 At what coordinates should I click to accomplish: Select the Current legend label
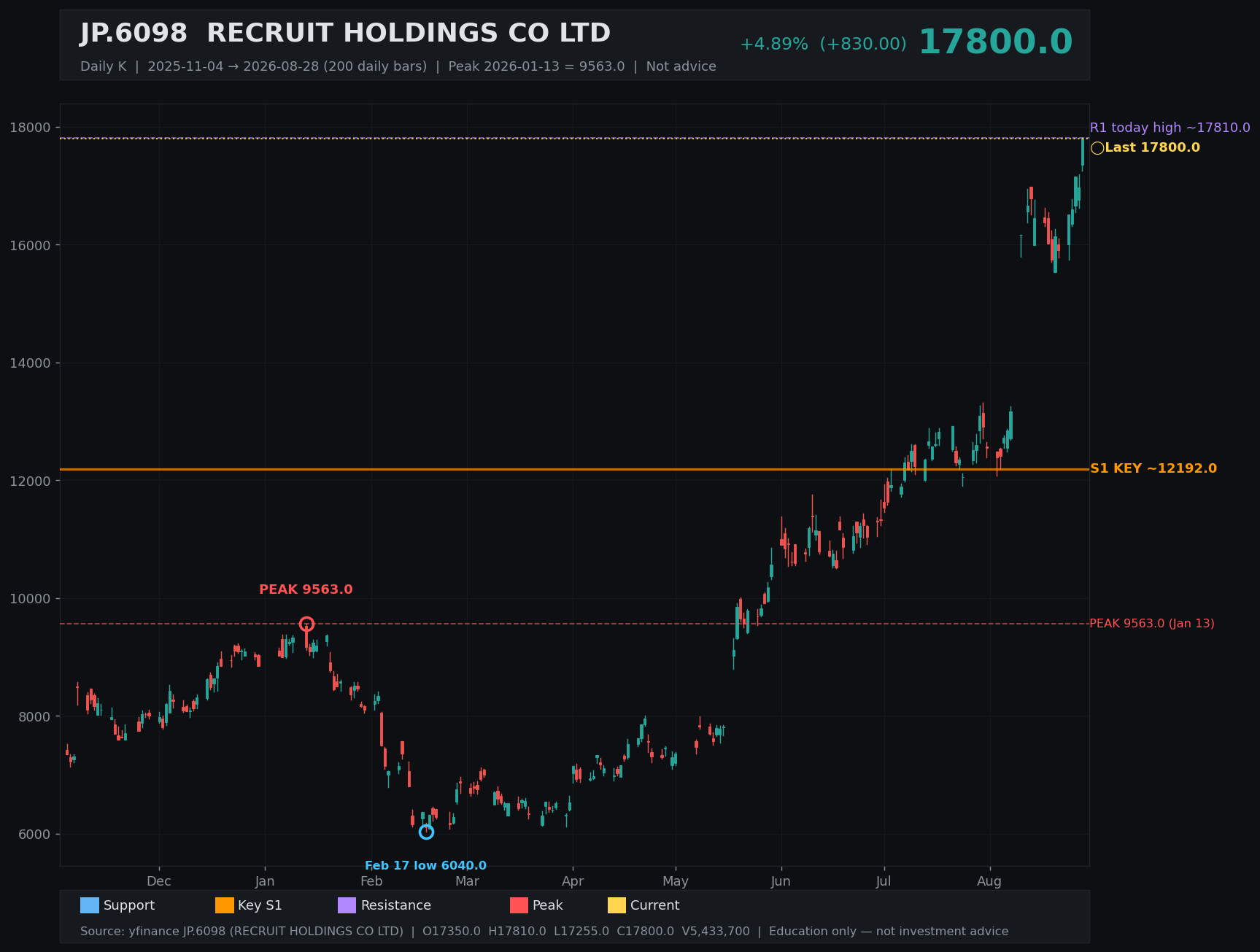(655, 905)
